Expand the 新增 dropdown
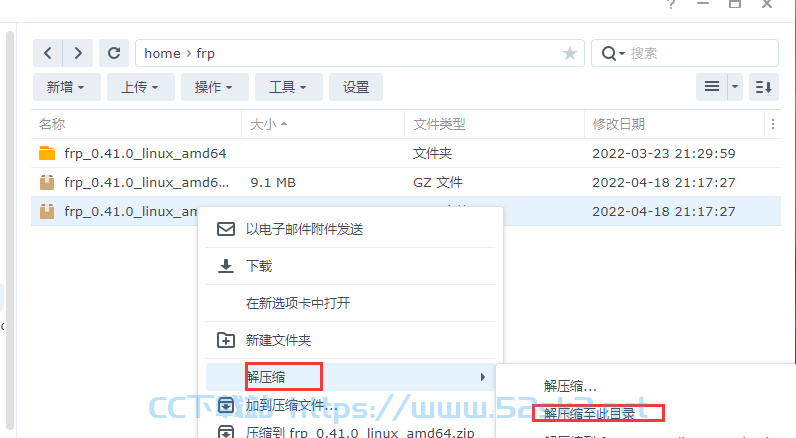 (67, 87)
